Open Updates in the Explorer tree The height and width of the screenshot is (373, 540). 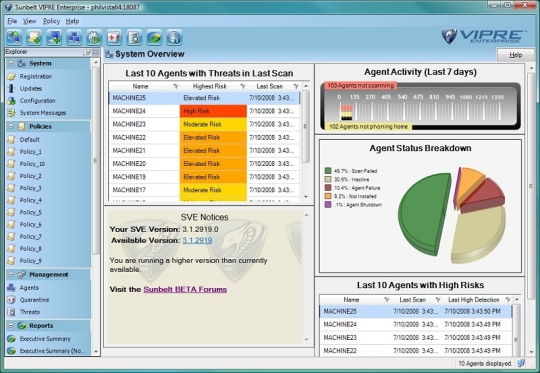(31, 89)
